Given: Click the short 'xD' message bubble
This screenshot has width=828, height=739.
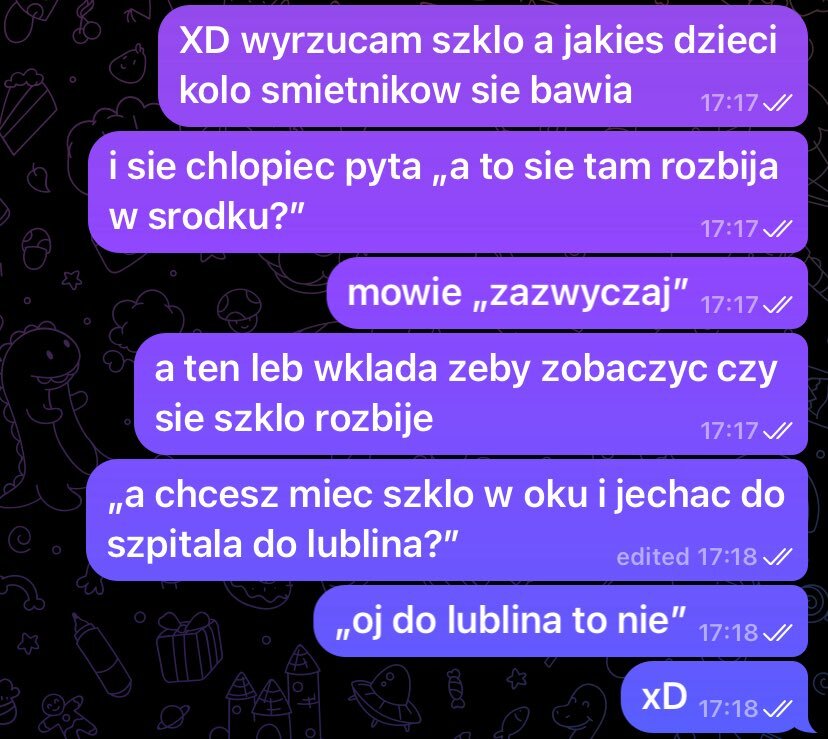Looking at the screenshot, I should [714, 697].
